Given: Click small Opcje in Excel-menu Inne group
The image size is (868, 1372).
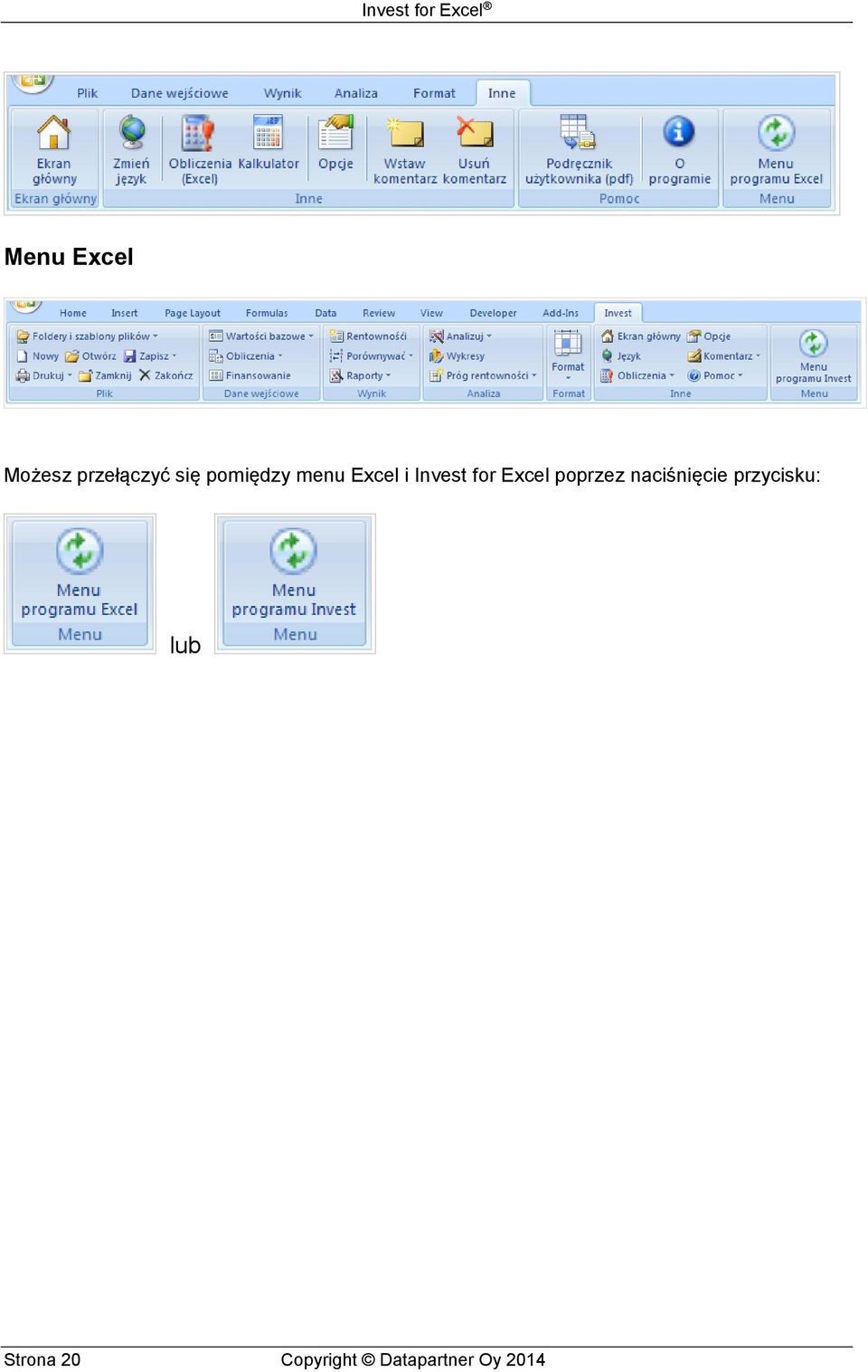Looking at the screenshot, I should click(709, 336).
